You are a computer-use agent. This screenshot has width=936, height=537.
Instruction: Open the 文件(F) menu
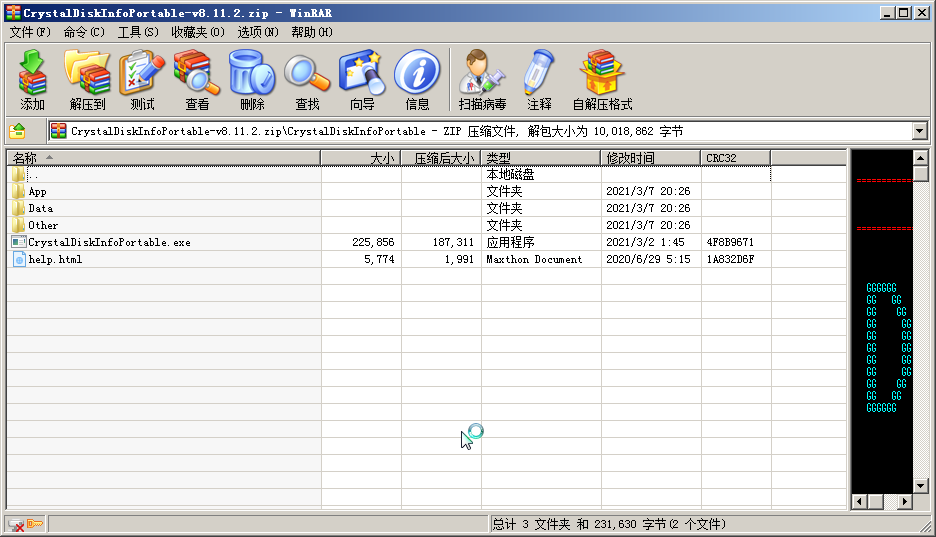[29, 32]
